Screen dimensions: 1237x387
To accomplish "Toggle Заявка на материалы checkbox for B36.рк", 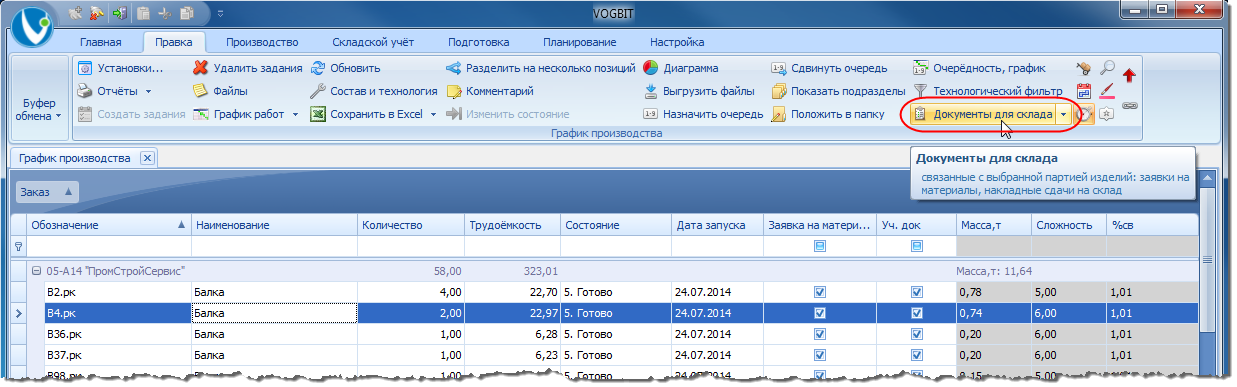I will (x=820, y=334).
